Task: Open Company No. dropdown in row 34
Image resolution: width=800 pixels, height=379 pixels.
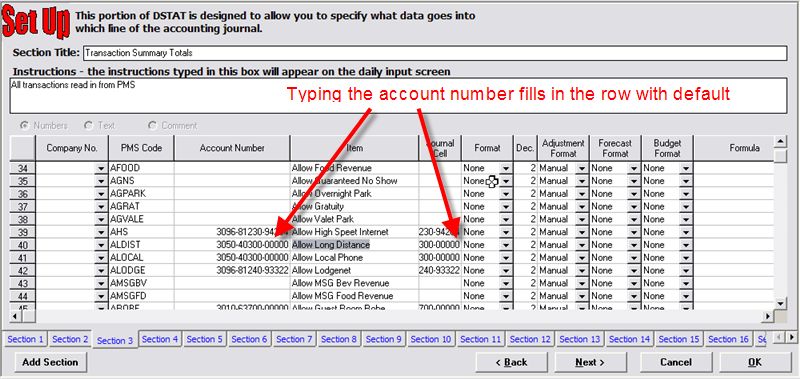Action: click(x=101, y=168)
